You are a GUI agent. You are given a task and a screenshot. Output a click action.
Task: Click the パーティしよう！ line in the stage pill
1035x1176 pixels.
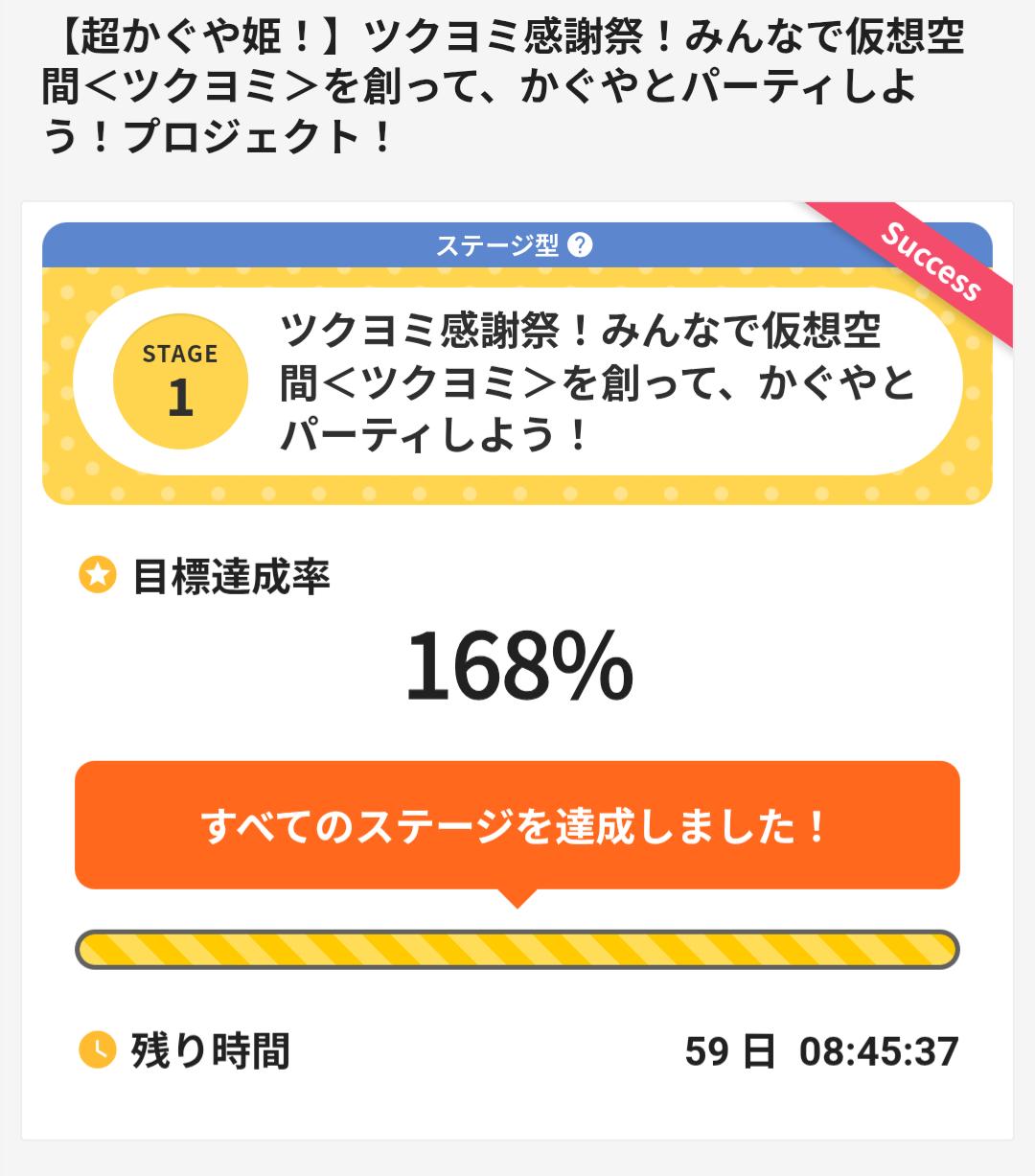coord(433,435)
